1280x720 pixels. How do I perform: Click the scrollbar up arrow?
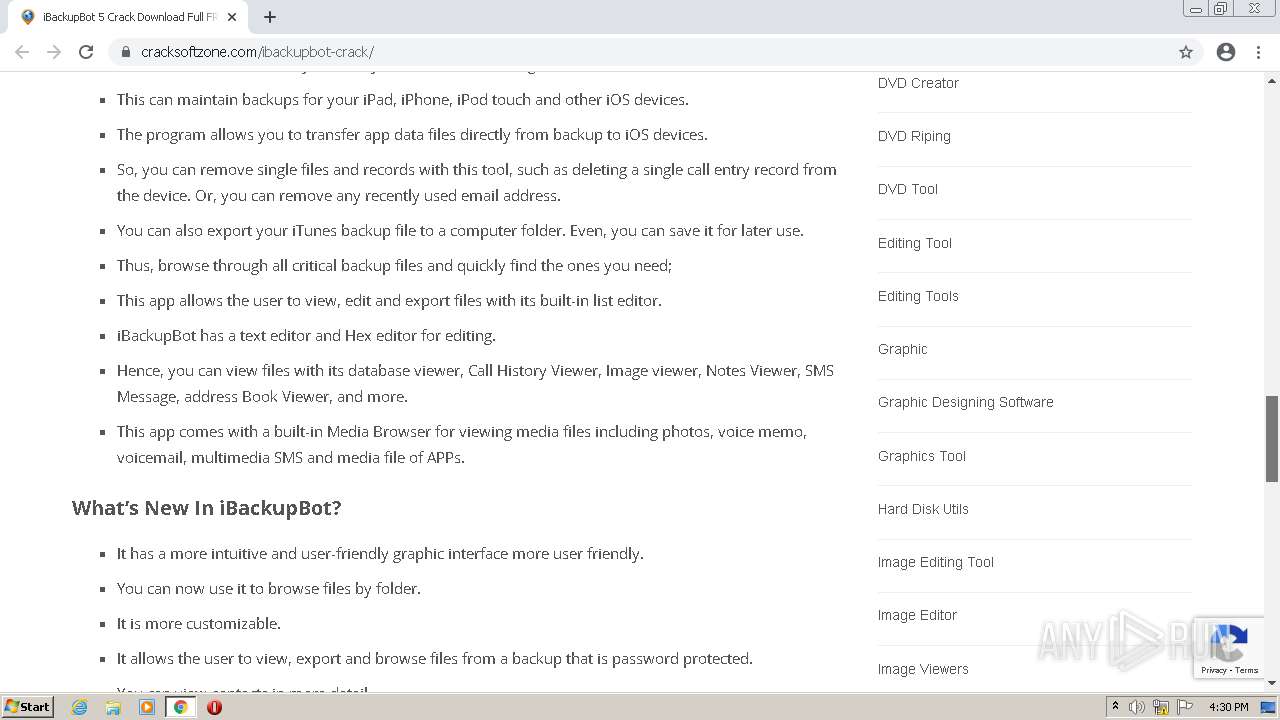[1272, 80]
